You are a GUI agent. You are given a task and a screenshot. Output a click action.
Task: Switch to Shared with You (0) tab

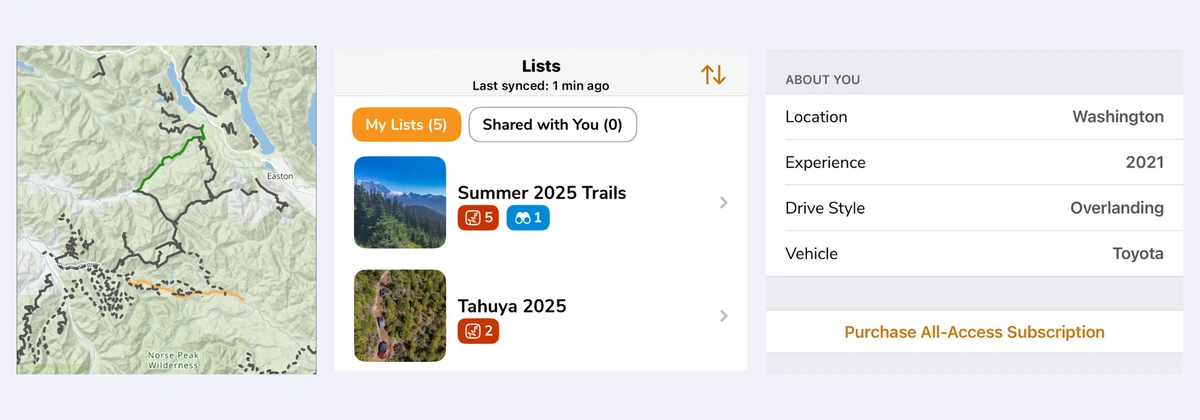click(x=552, y=125)
